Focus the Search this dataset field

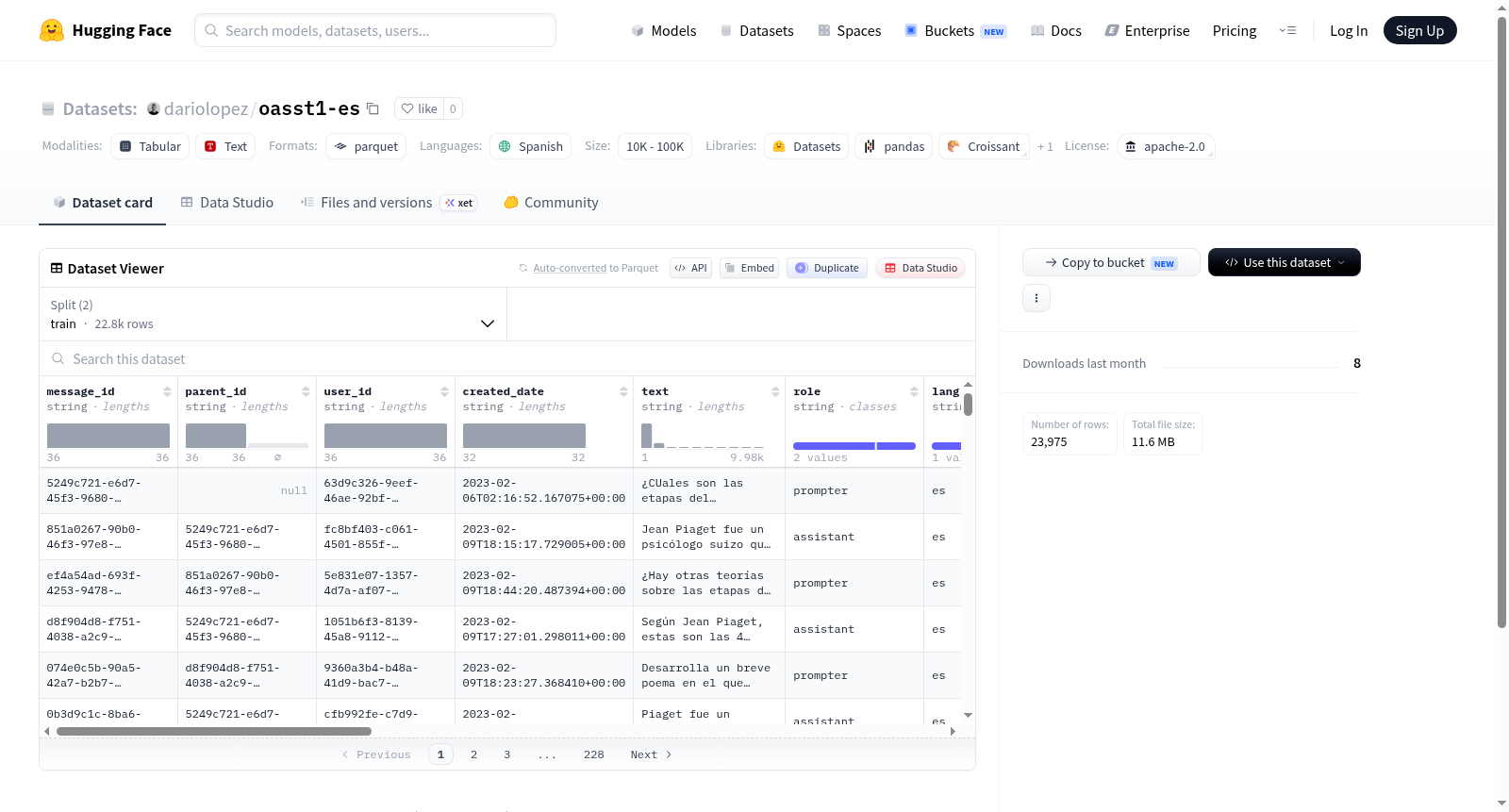507,358
